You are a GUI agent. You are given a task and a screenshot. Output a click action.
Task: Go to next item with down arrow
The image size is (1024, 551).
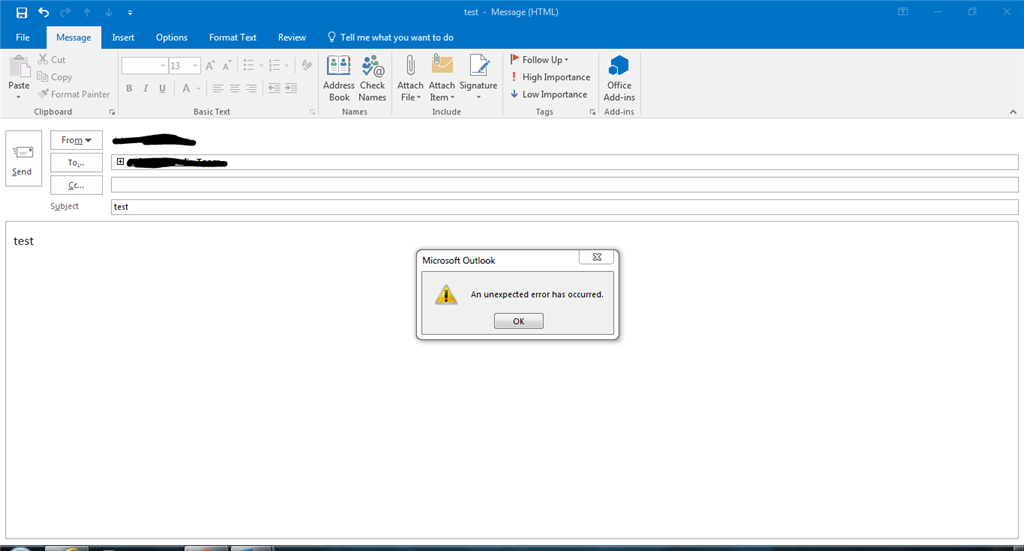pyautogui.click(x=108, y=12)
